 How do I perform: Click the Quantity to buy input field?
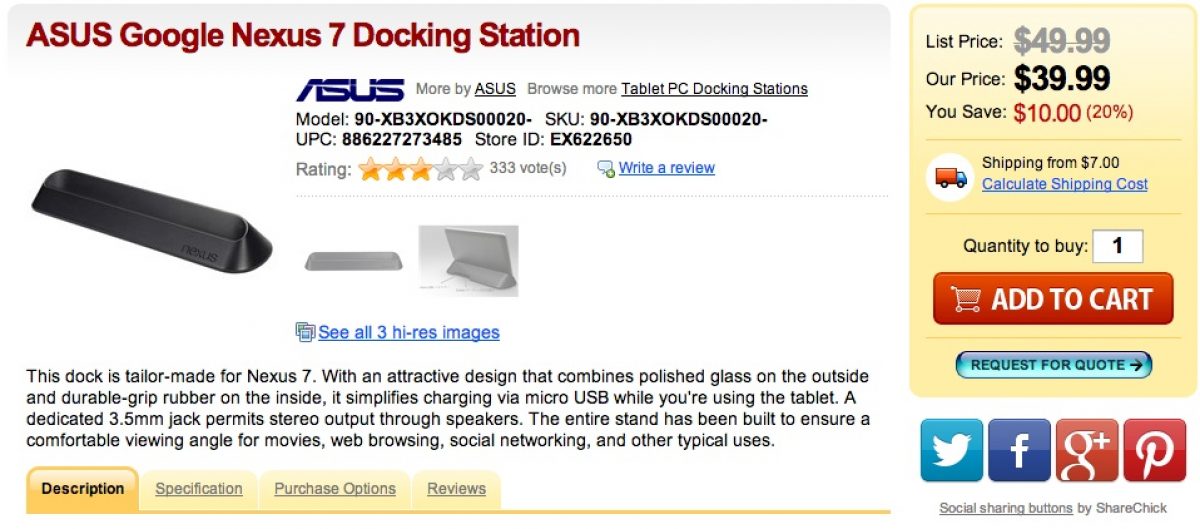(x=1118, y=246)
